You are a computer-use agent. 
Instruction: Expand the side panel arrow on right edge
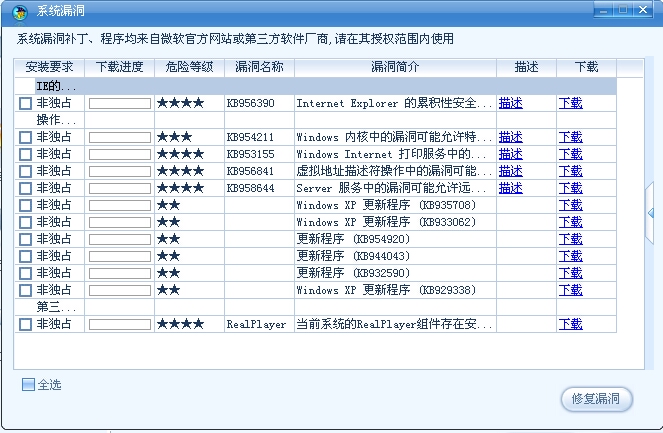click(x=651, y=213)
